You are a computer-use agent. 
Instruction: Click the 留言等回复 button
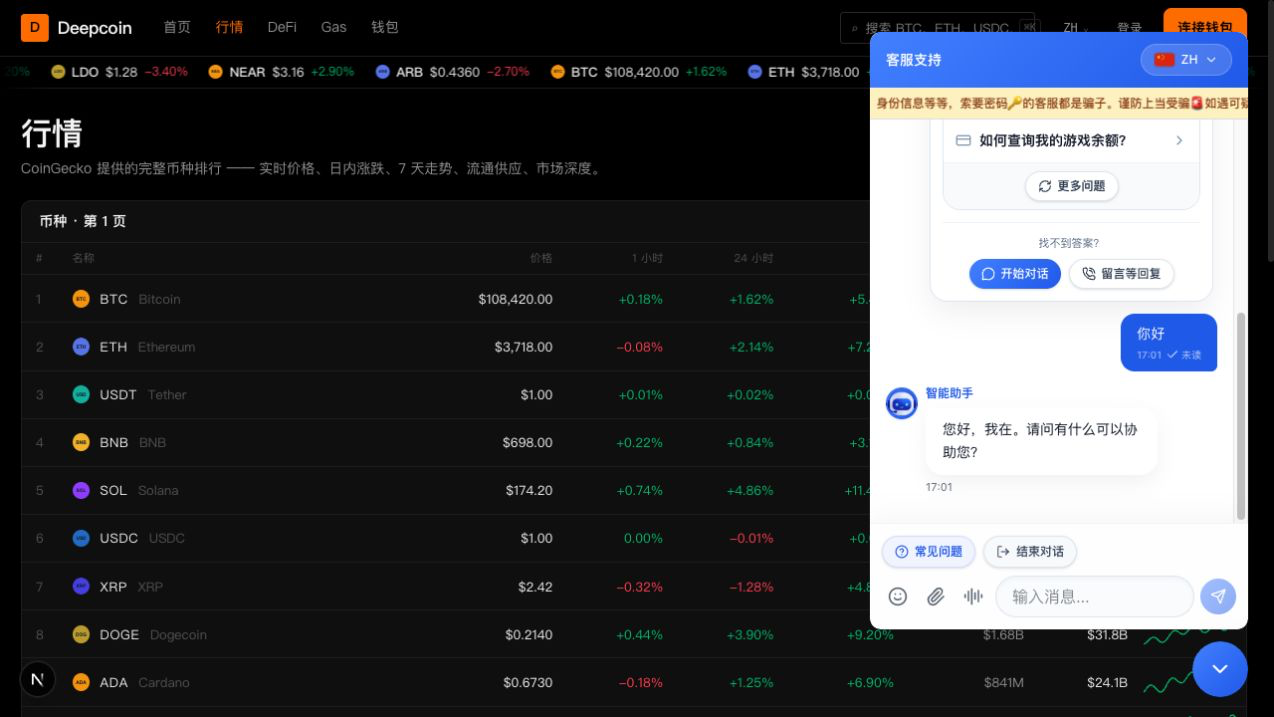[1121, 274]
